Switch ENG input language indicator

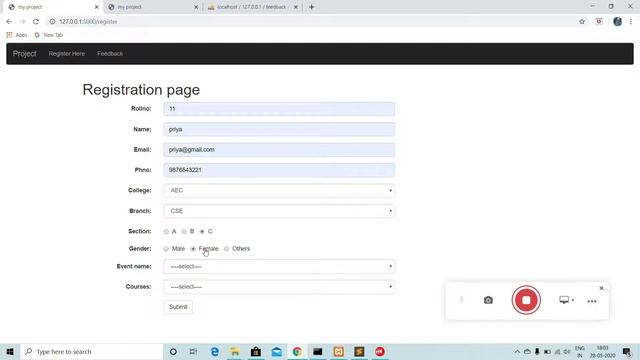pos(580,351)
